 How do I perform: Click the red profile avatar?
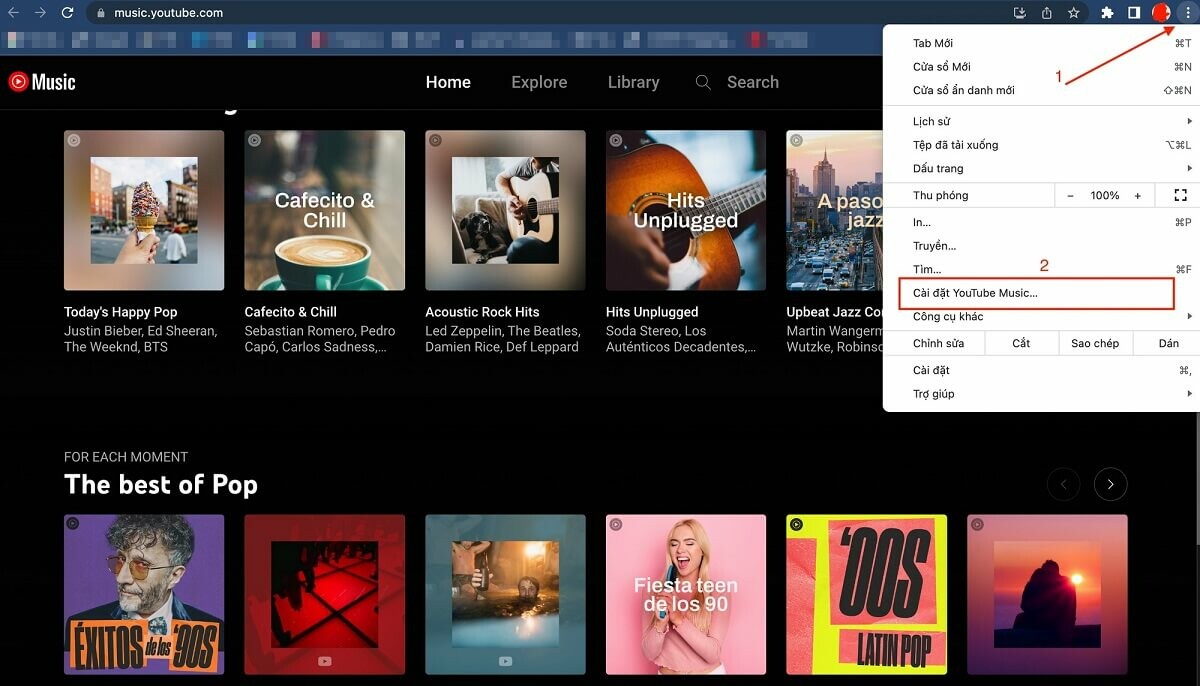click(x=1161, y=13)
